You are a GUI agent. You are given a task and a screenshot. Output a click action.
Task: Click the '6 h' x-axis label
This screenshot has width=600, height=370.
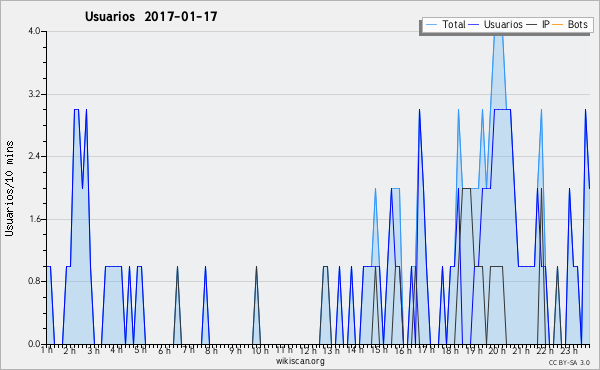point(164,350)
